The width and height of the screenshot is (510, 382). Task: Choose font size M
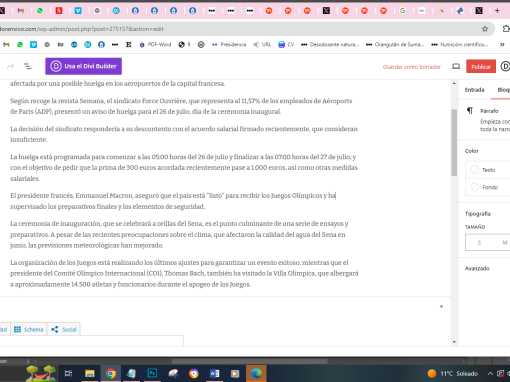(x=505, y=242)
